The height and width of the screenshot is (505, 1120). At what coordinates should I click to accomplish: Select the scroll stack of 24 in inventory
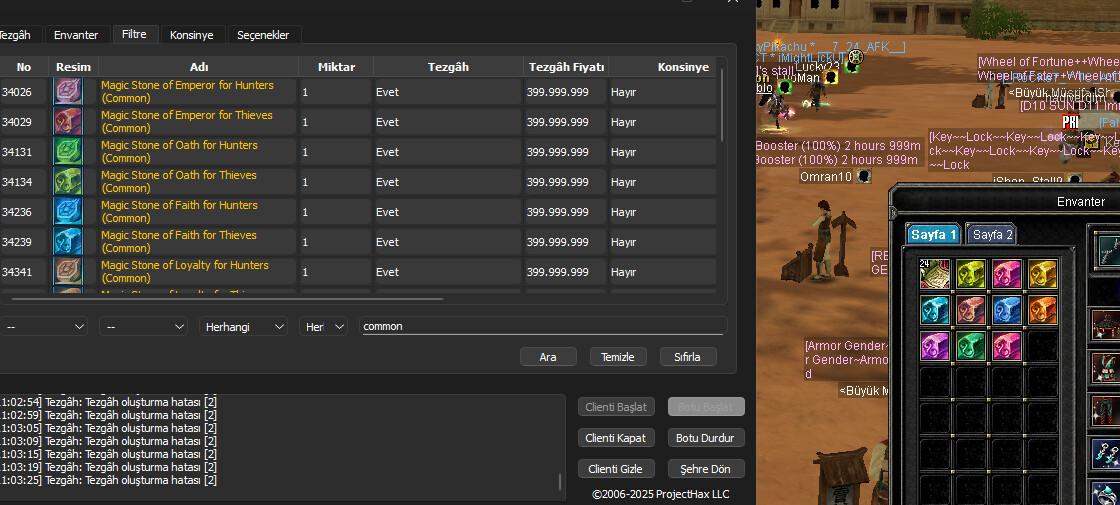click(935, 275)
